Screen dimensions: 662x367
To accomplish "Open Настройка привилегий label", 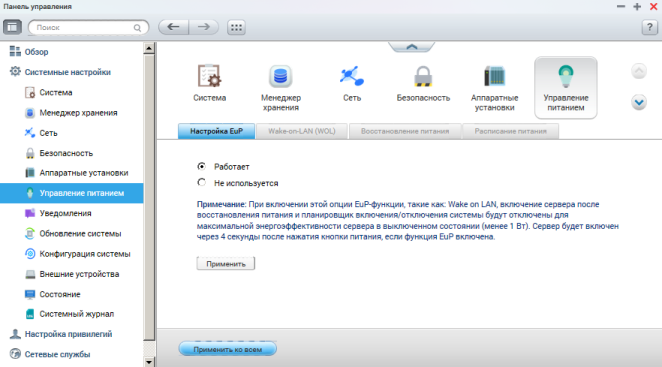I will click(x=68, y=334).
